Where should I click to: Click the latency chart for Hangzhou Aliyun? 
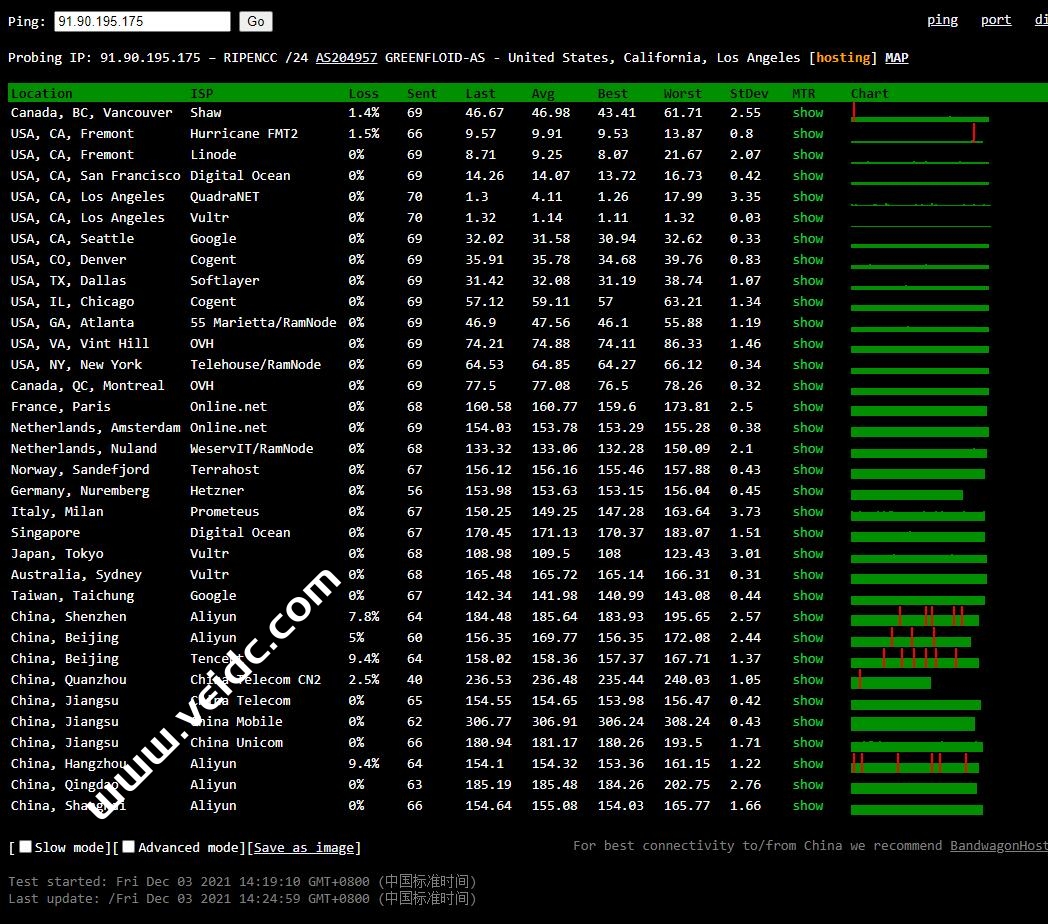pos(914,765)
